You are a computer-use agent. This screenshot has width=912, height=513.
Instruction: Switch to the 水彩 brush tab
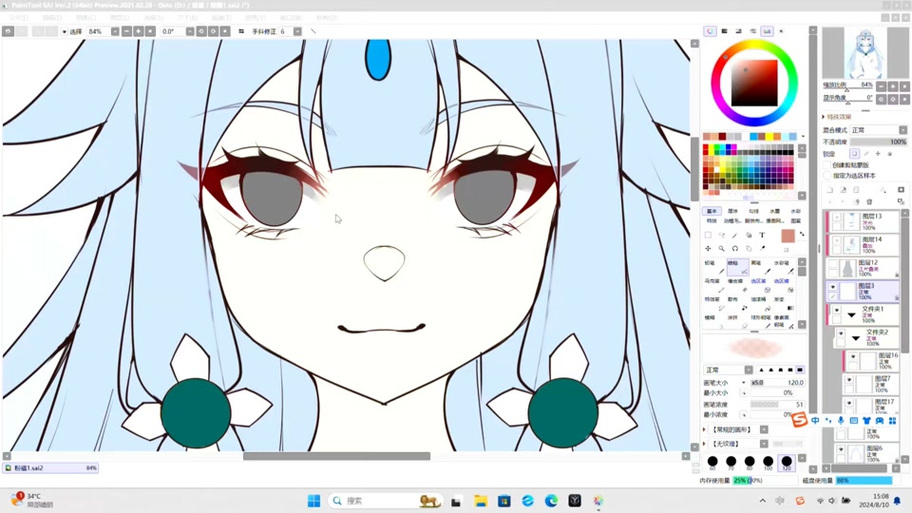(795, 211)
